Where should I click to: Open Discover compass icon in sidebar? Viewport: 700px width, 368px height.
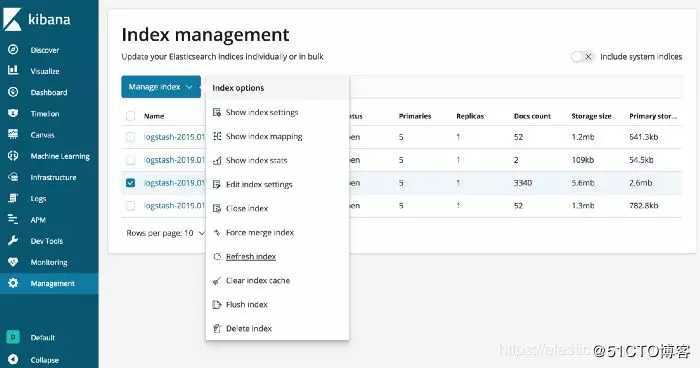pos(13,50)
